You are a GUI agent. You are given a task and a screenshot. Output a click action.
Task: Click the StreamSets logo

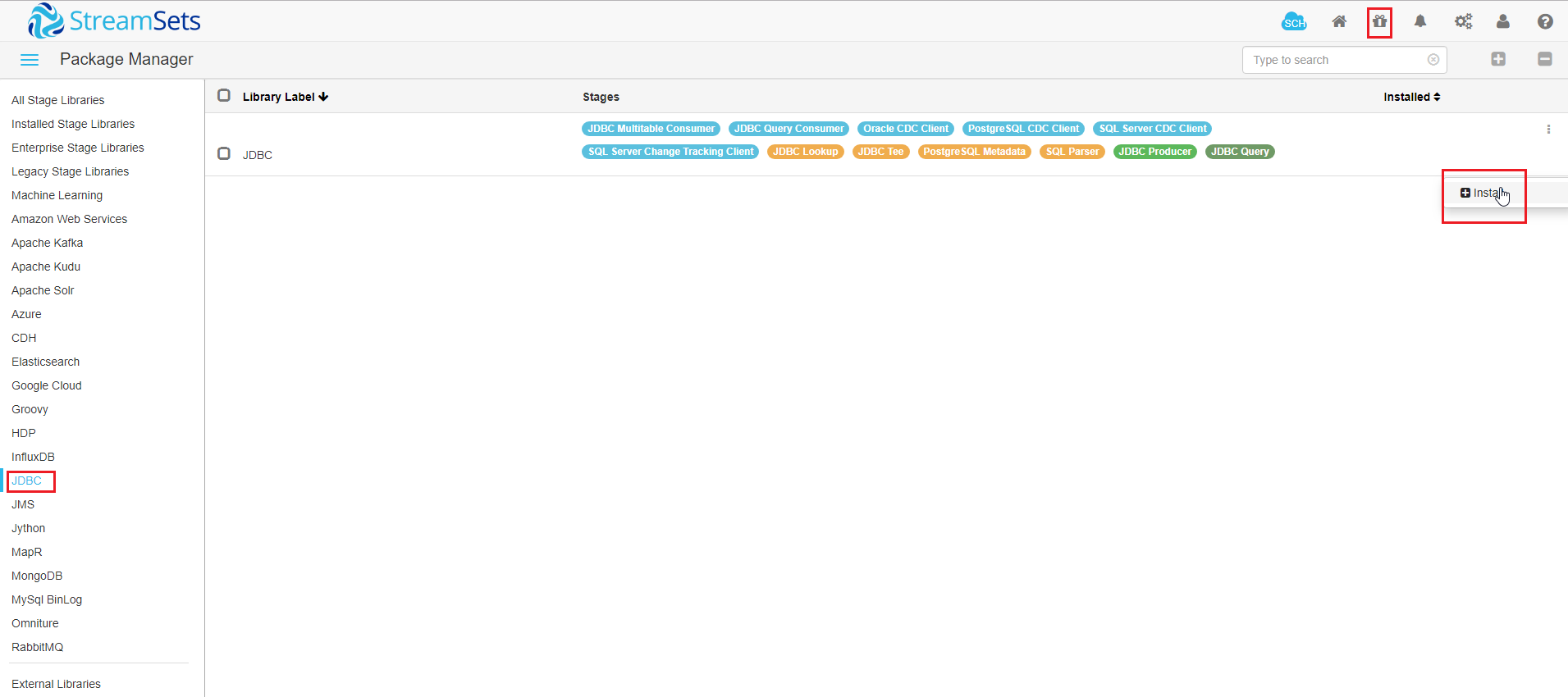click(x=114, y=20)
